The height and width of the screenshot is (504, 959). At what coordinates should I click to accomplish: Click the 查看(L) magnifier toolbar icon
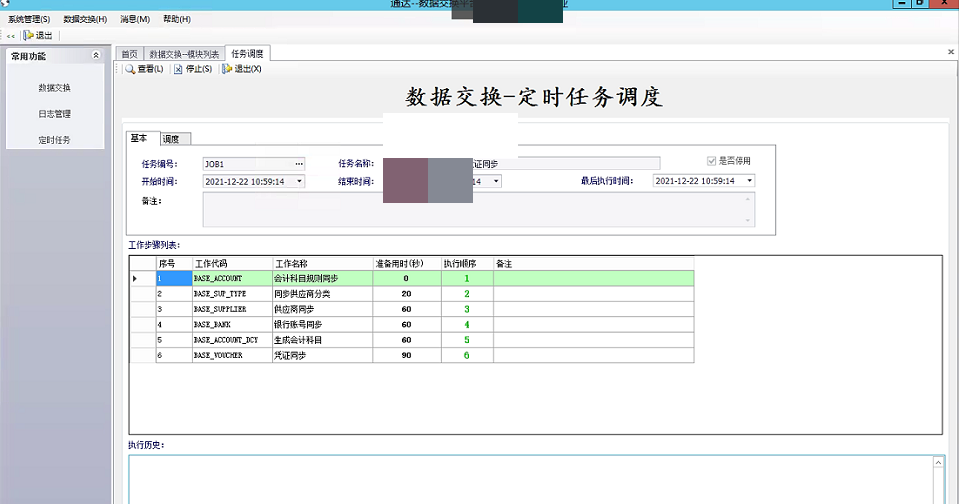130,69
